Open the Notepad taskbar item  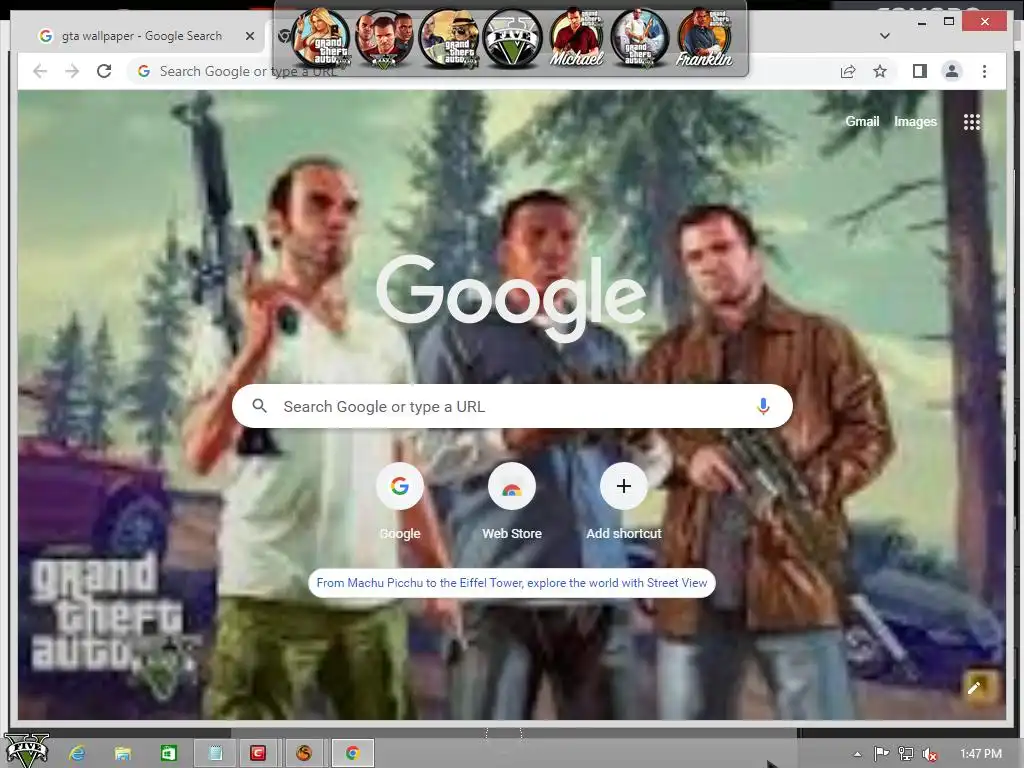214,754
